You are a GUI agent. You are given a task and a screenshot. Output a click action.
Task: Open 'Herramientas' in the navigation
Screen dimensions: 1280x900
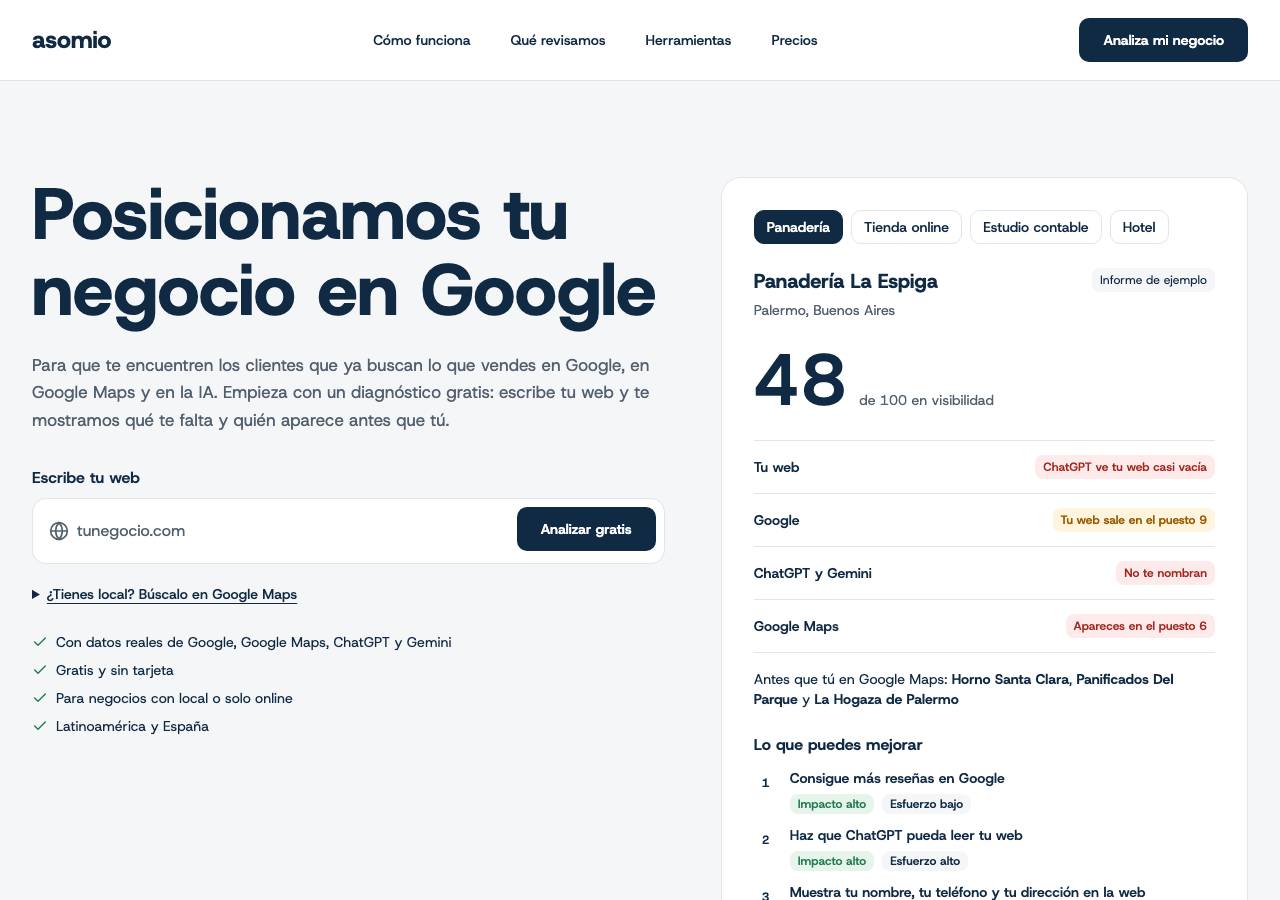[x=688, y=40]
